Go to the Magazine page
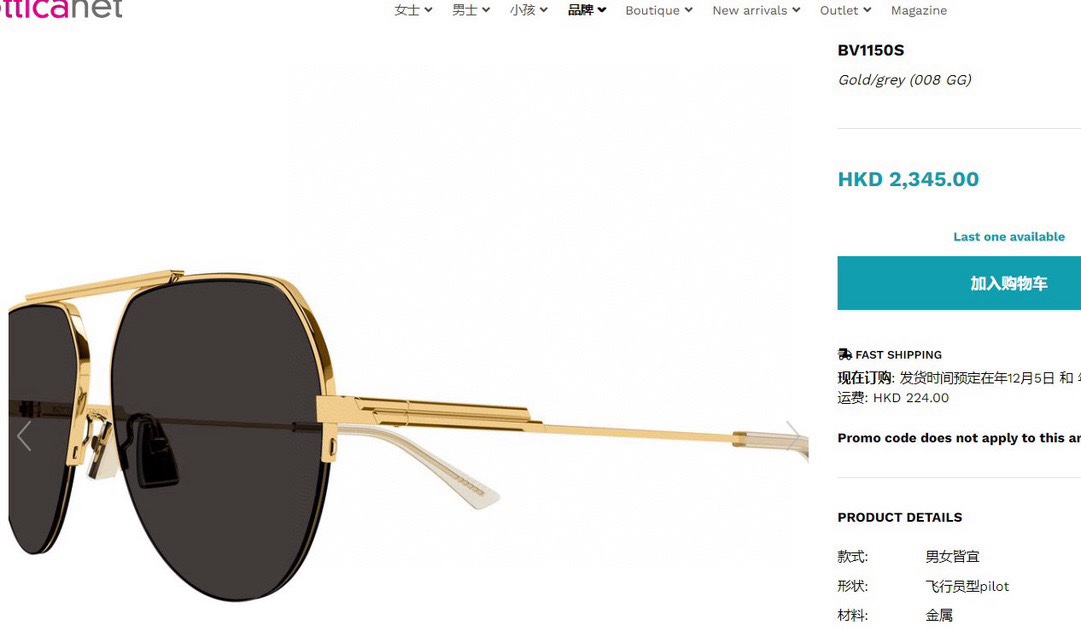The width and height of the screenshot is (1081, 631). pos(918,10)
